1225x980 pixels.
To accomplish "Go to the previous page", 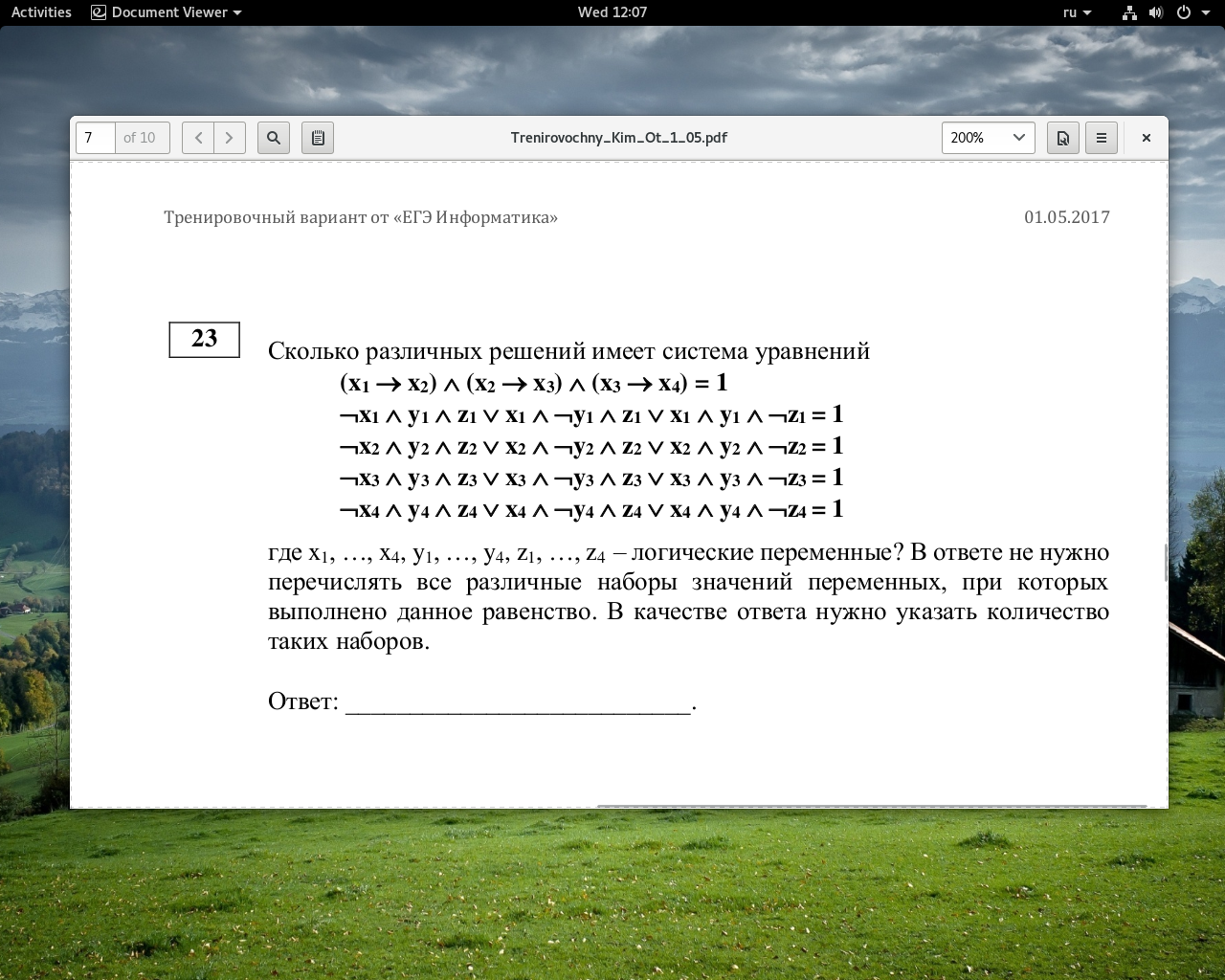I will click(x=198, y=138).
